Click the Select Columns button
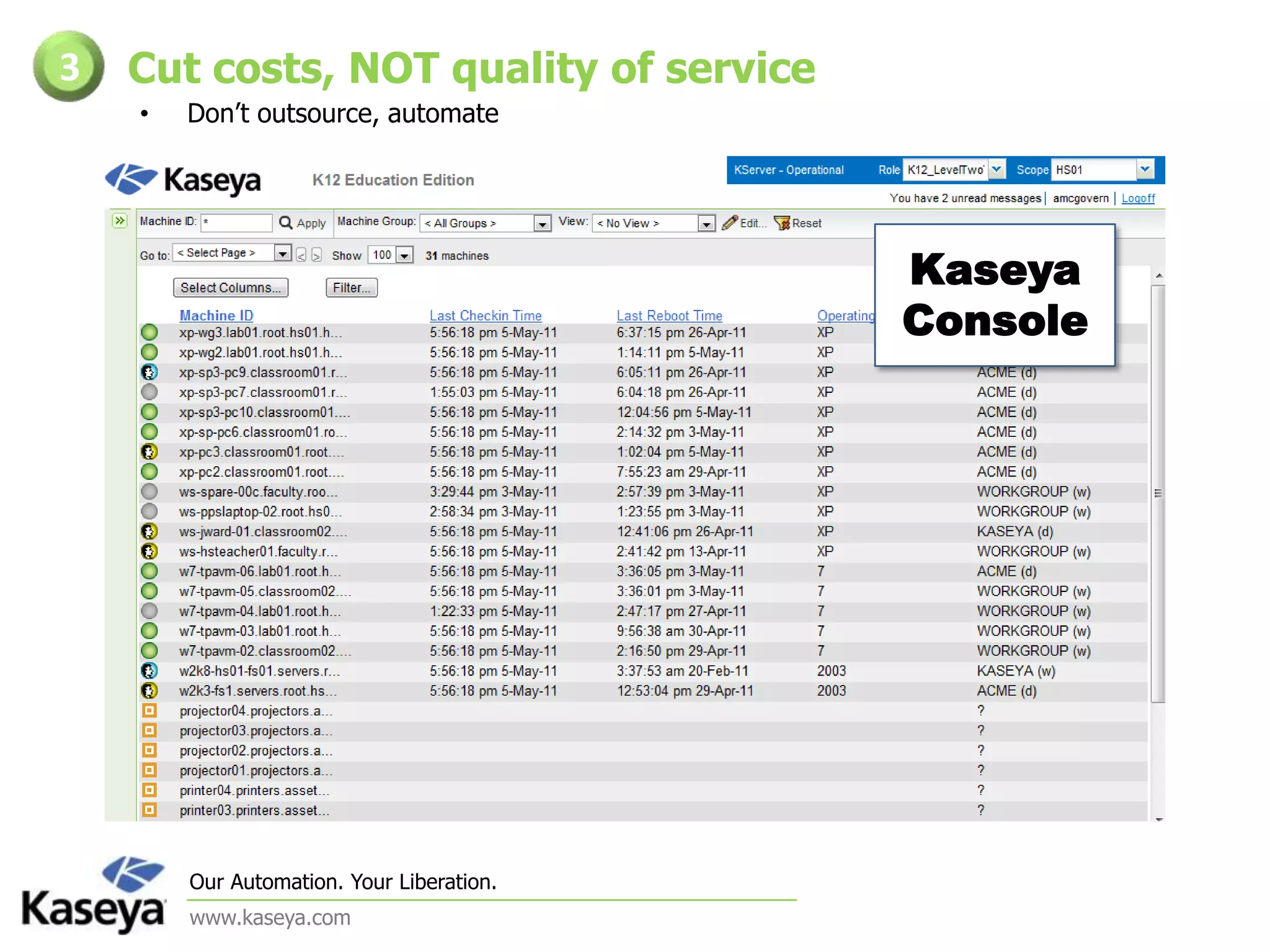 pos(231,288)
